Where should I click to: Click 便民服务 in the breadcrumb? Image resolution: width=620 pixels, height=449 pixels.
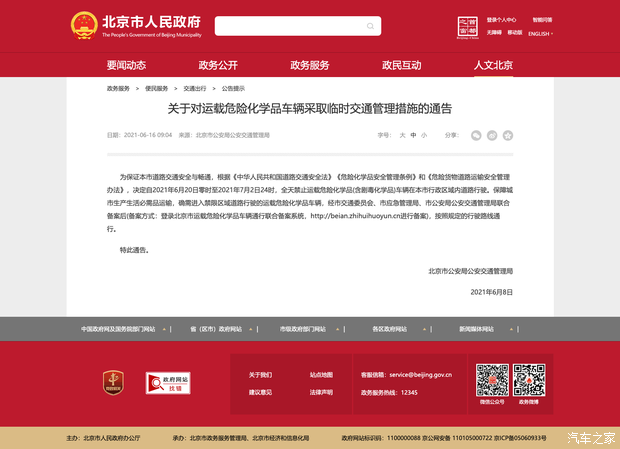coord(157,89)
